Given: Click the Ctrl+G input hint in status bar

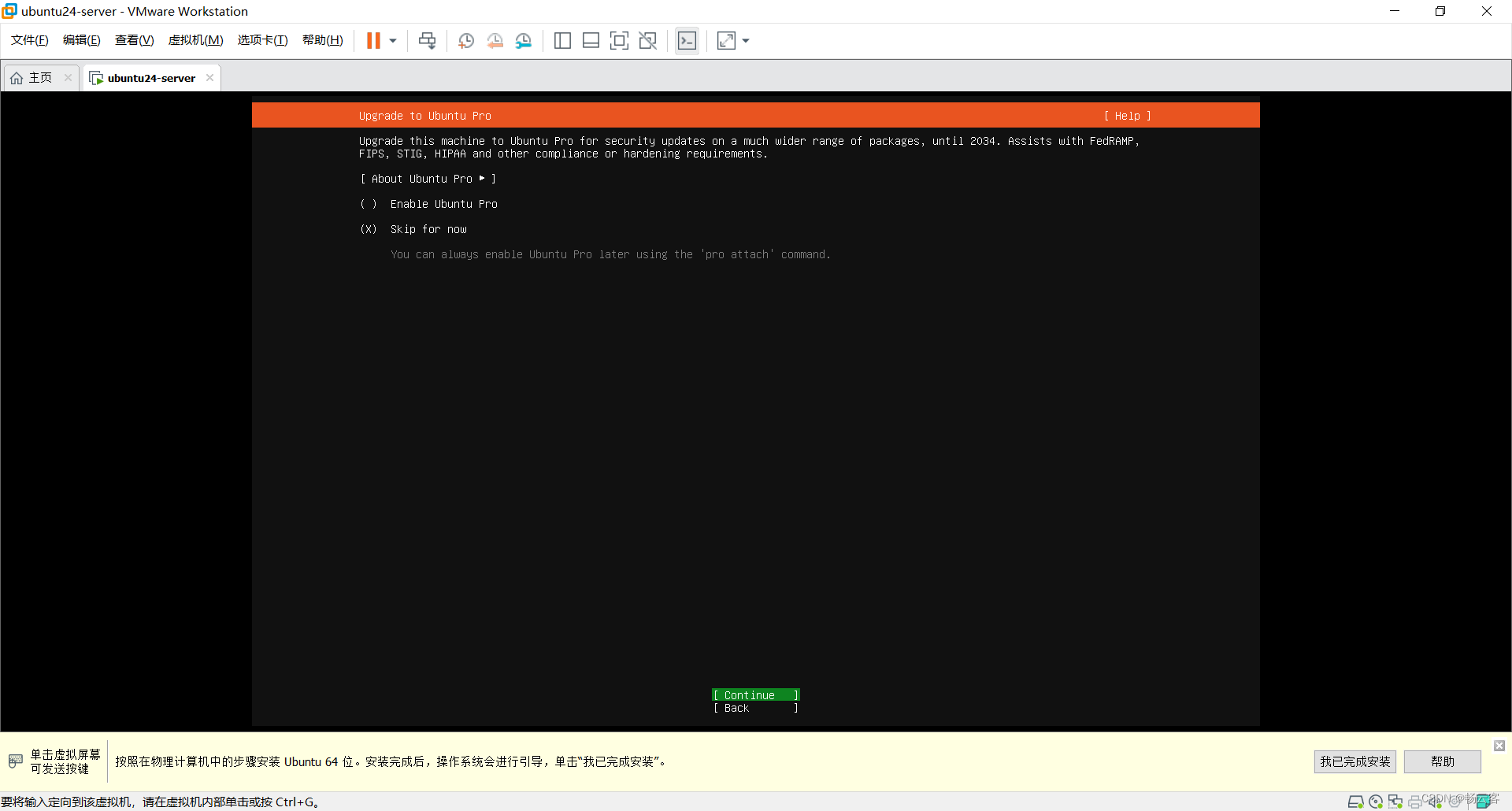Looking at the screenshot, I should point(160,802).
